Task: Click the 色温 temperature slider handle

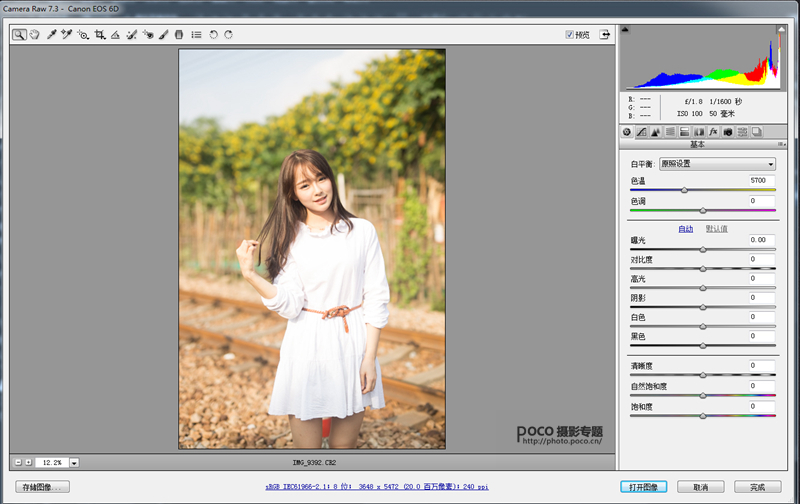Action: tap(684, 190)
